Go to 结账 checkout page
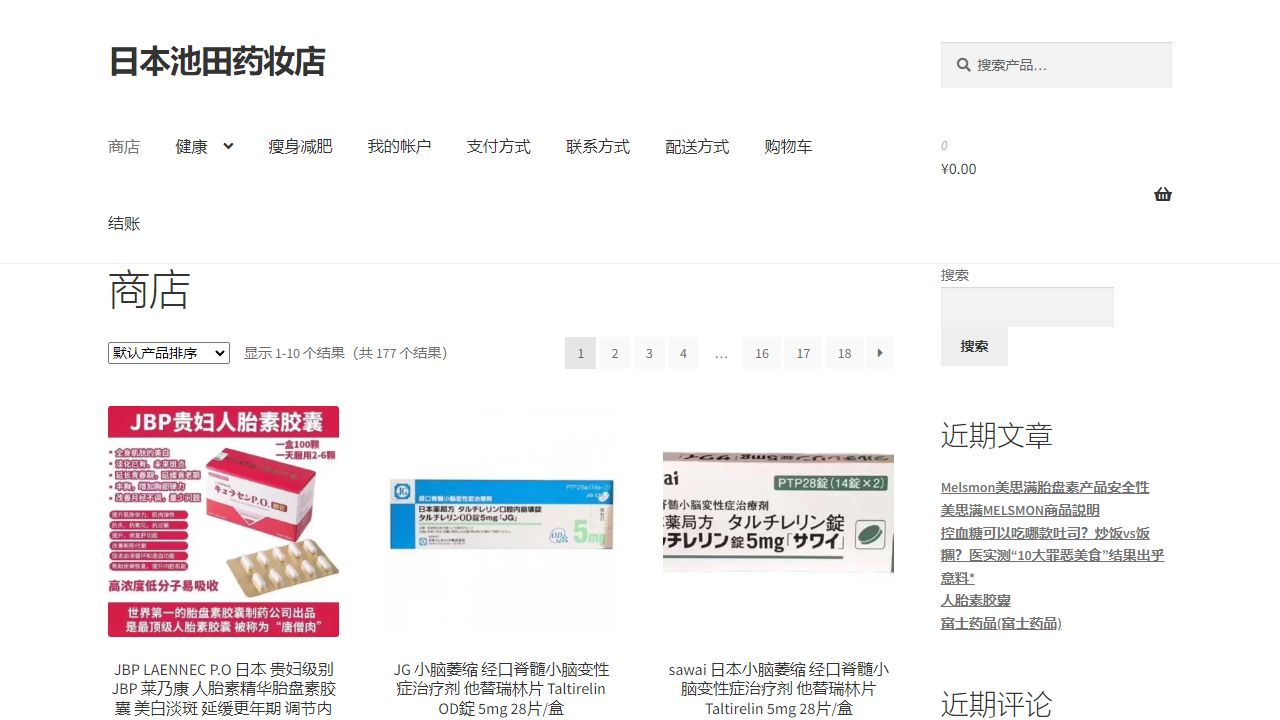This screenshot has width=1280, height=720. 124,224
